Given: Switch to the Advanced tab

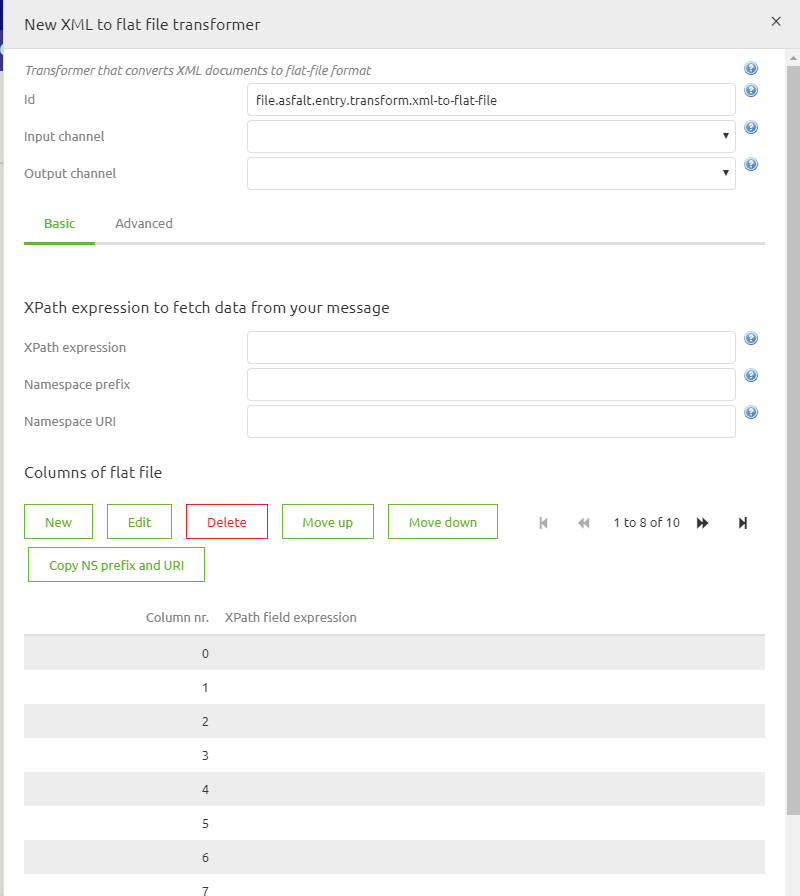Looking at the screenshot, I should point(143,223).
